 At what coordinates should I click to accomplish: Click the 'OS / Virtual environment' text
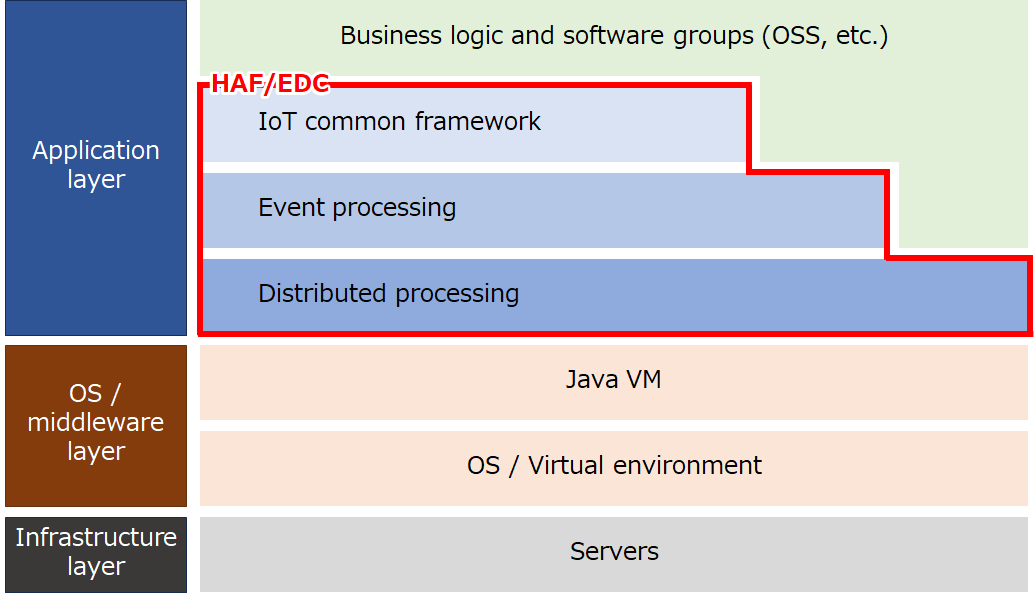pos(614,466)
